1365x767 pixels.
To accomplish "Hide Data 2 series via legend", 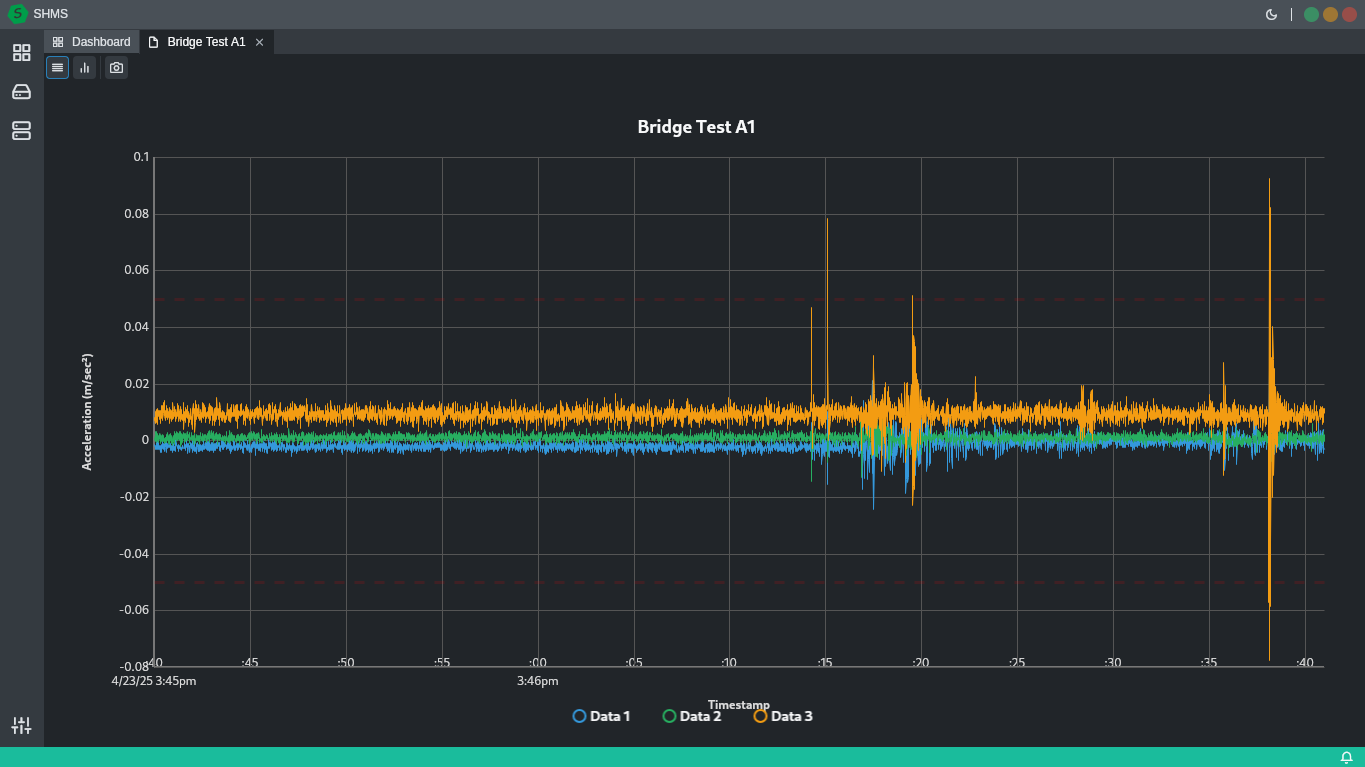I will tap(691, 716).
